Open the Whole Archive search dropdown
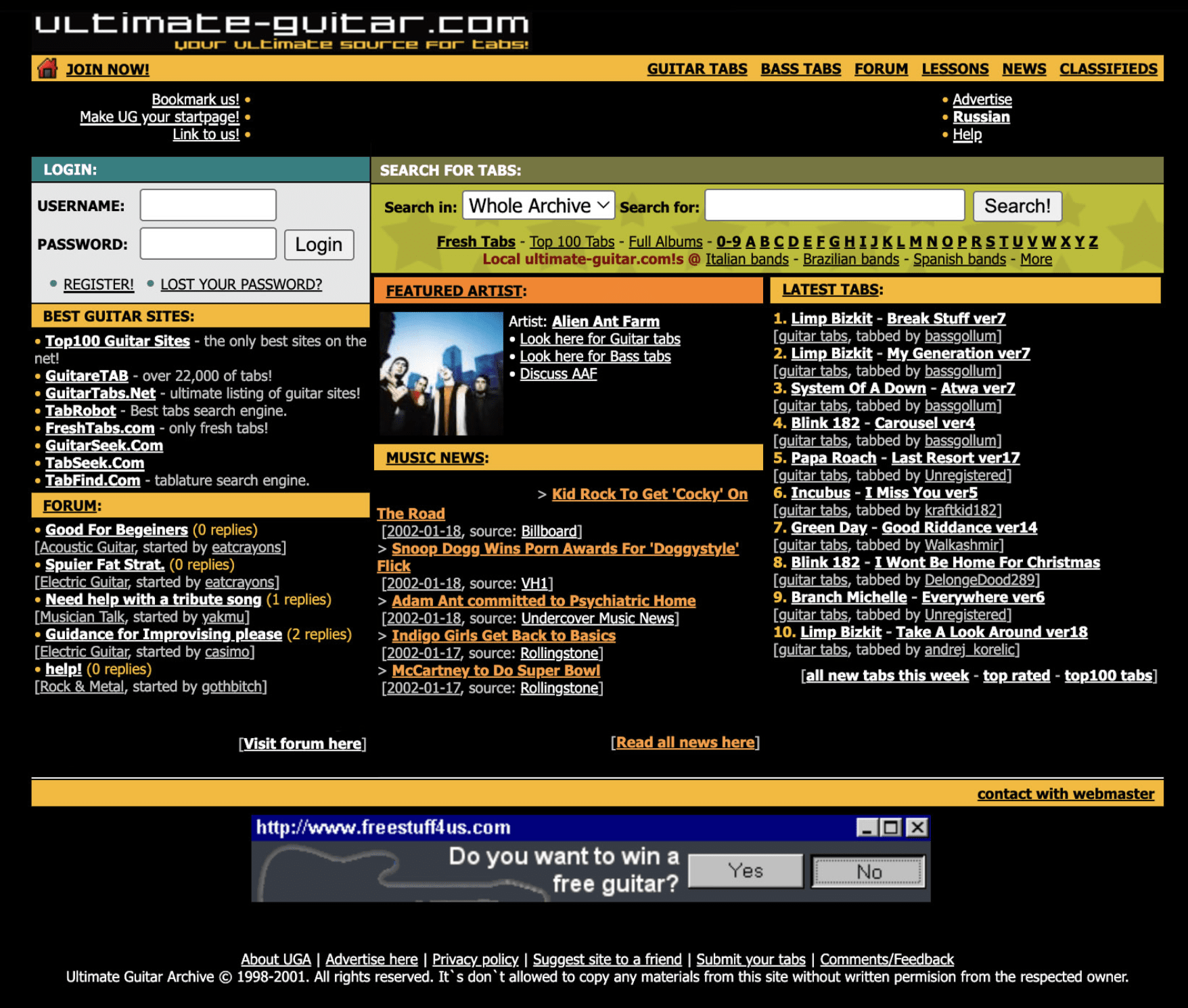The image size is (1188, 1008). [539, 206]
